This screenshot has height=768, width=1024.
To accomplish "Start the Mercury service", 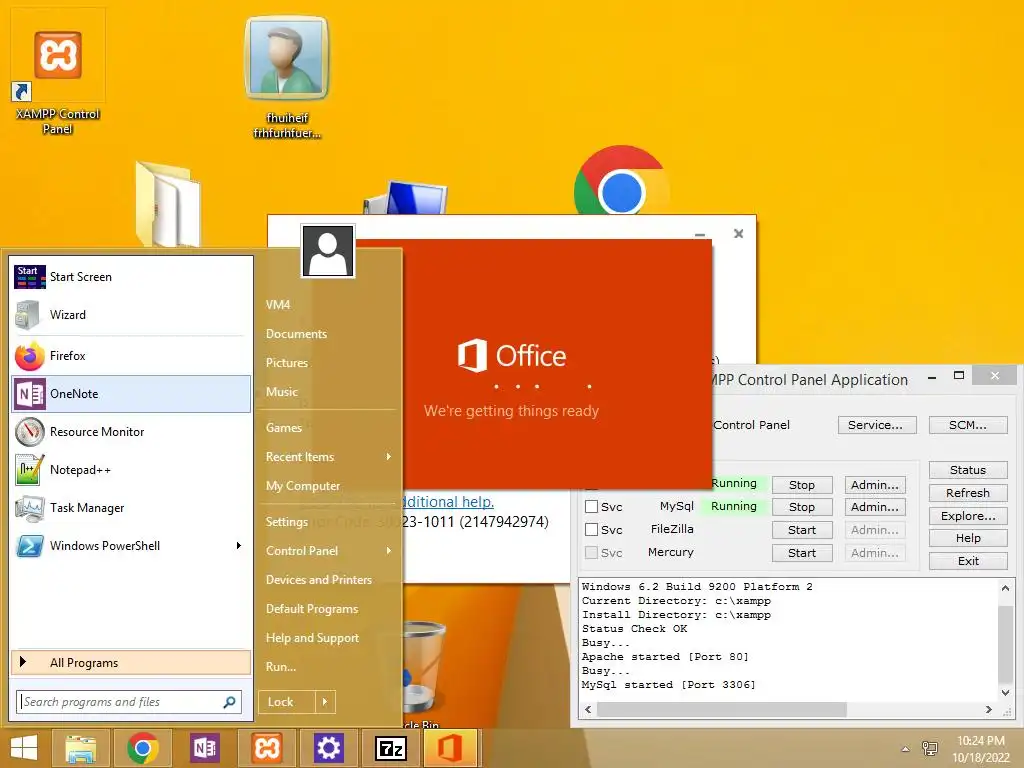I will pos(802,553).
